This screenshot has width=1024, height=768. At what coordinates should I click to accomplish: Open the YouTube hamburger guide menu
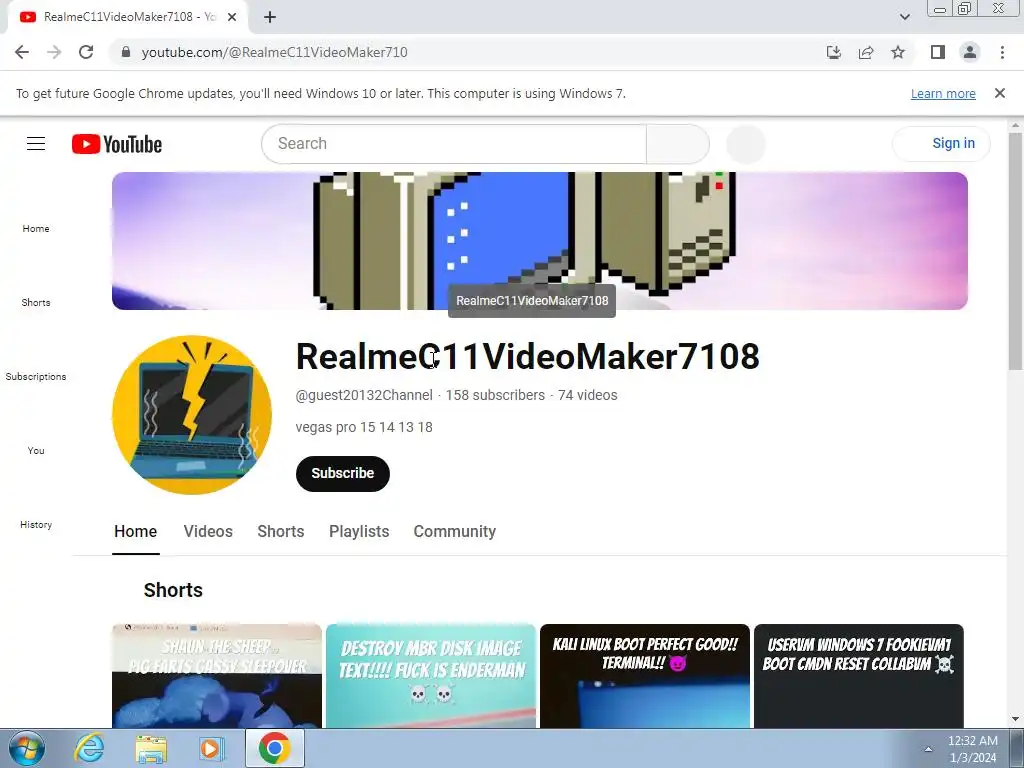[36, 144]
